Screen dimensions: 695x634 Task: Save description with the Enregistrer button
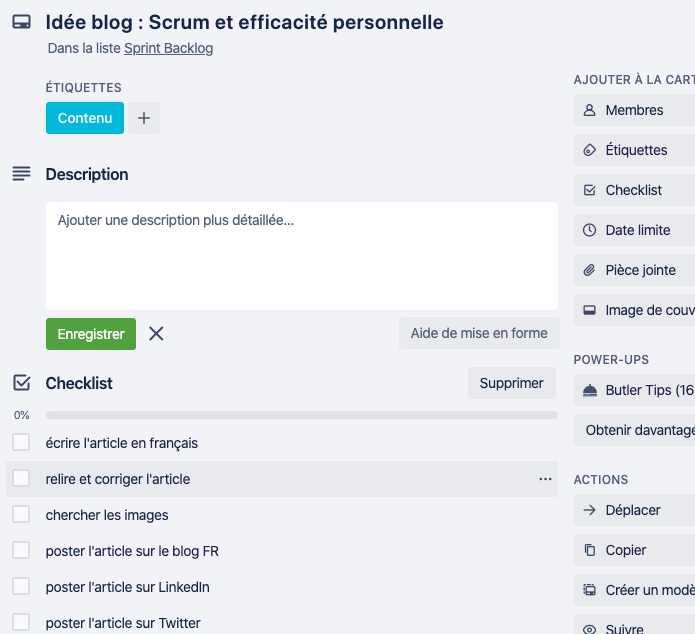coord(91,334)
